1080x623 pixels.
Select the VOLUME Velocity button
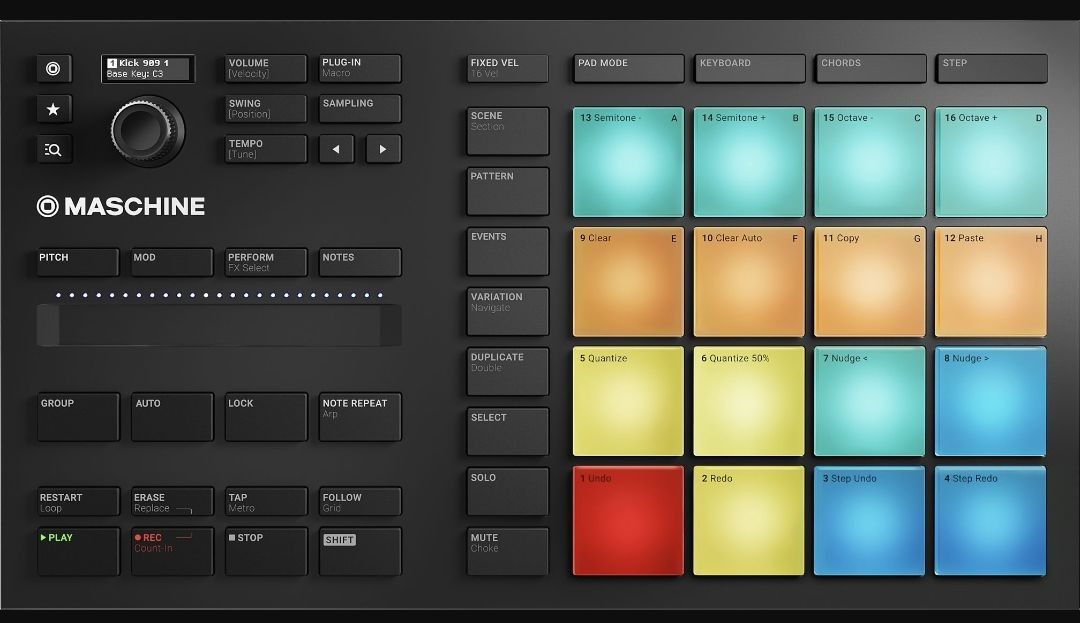(266, 69)
